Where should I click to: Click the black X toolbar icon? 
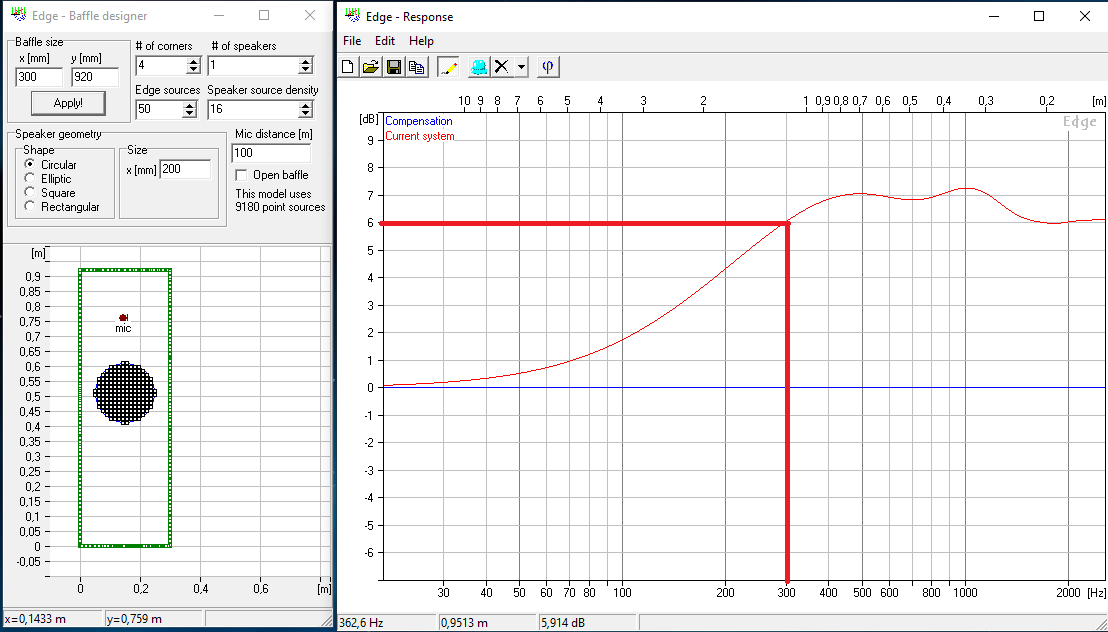coord(502,67)
